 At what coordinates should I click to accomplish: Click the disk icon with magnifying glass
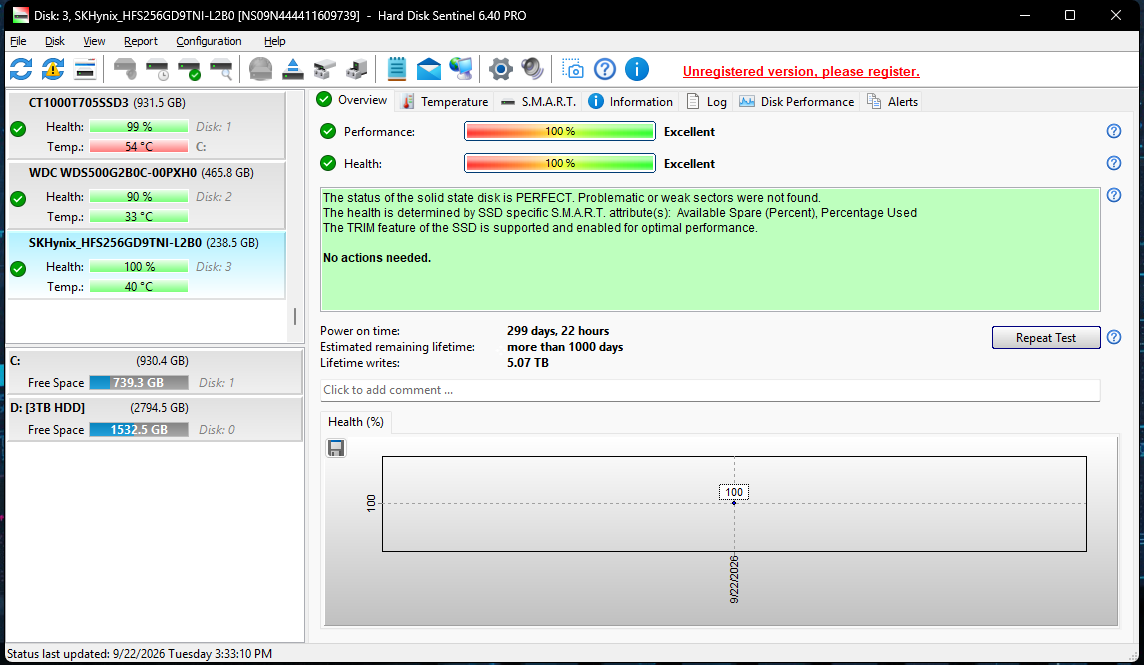[x=221, y=69]
